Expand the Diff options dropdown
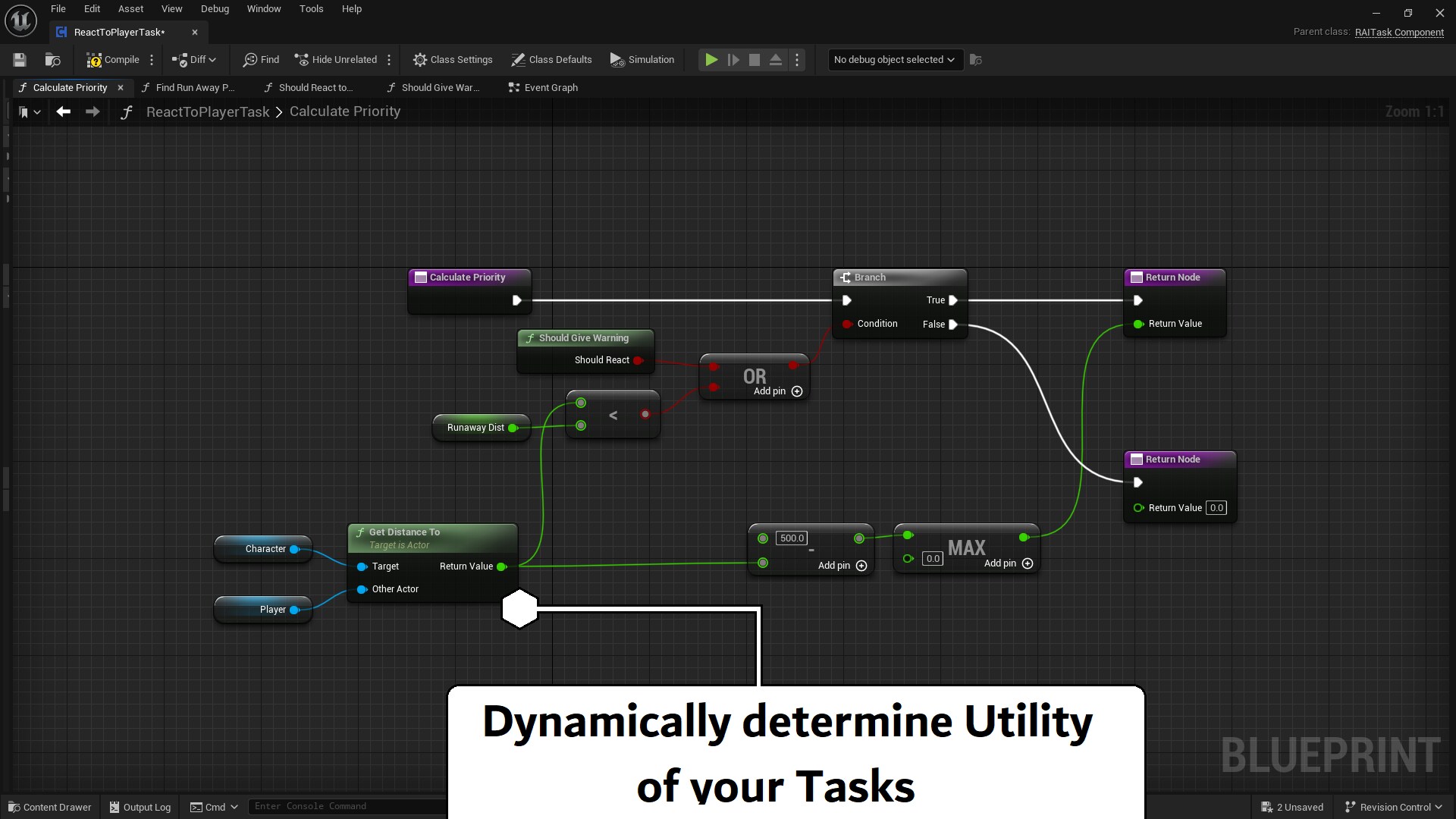 210,59
